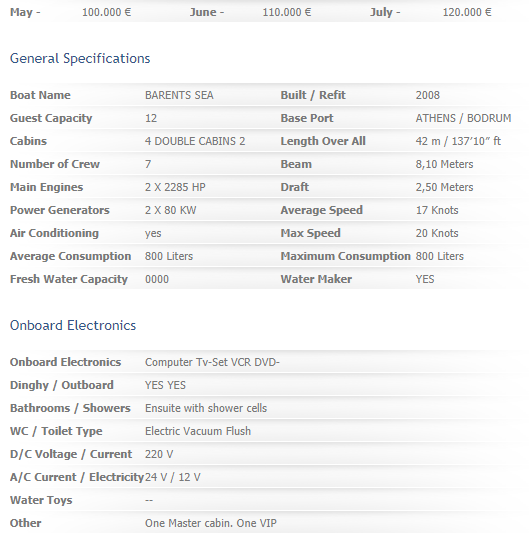
Task: Click the Max Speed label
Action: pos(310,233)
